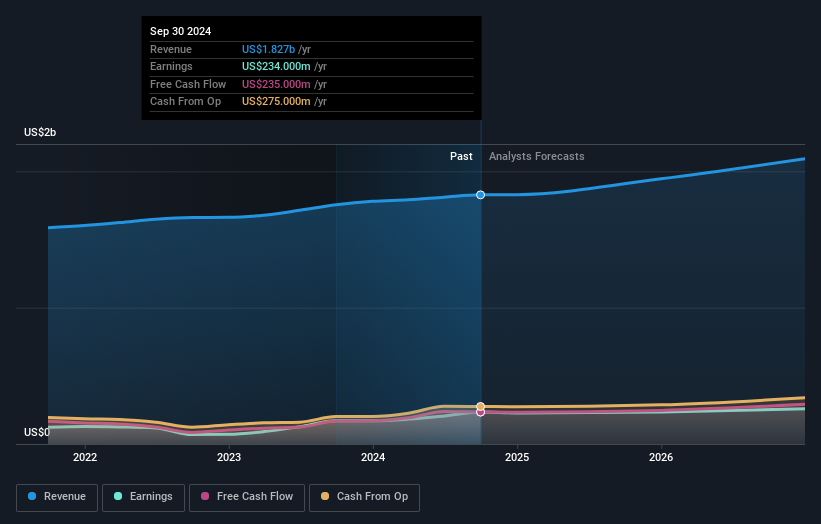Click the Sep 30 2024 tooltip date
Image resolution: width=821 pixels, height=524 pixels.
coord(181,31)
